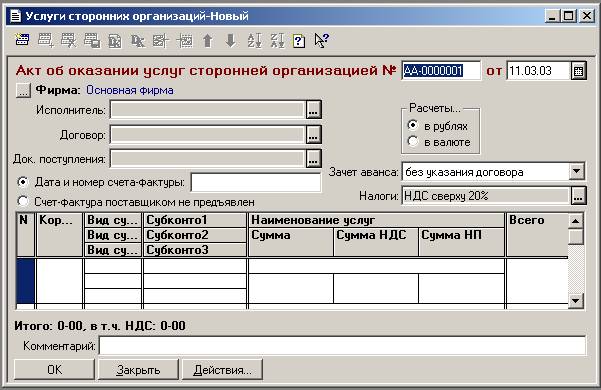Click the Док. поступления input field
Viewport: 601px width, 390px height.
click(x=208, y=159)
